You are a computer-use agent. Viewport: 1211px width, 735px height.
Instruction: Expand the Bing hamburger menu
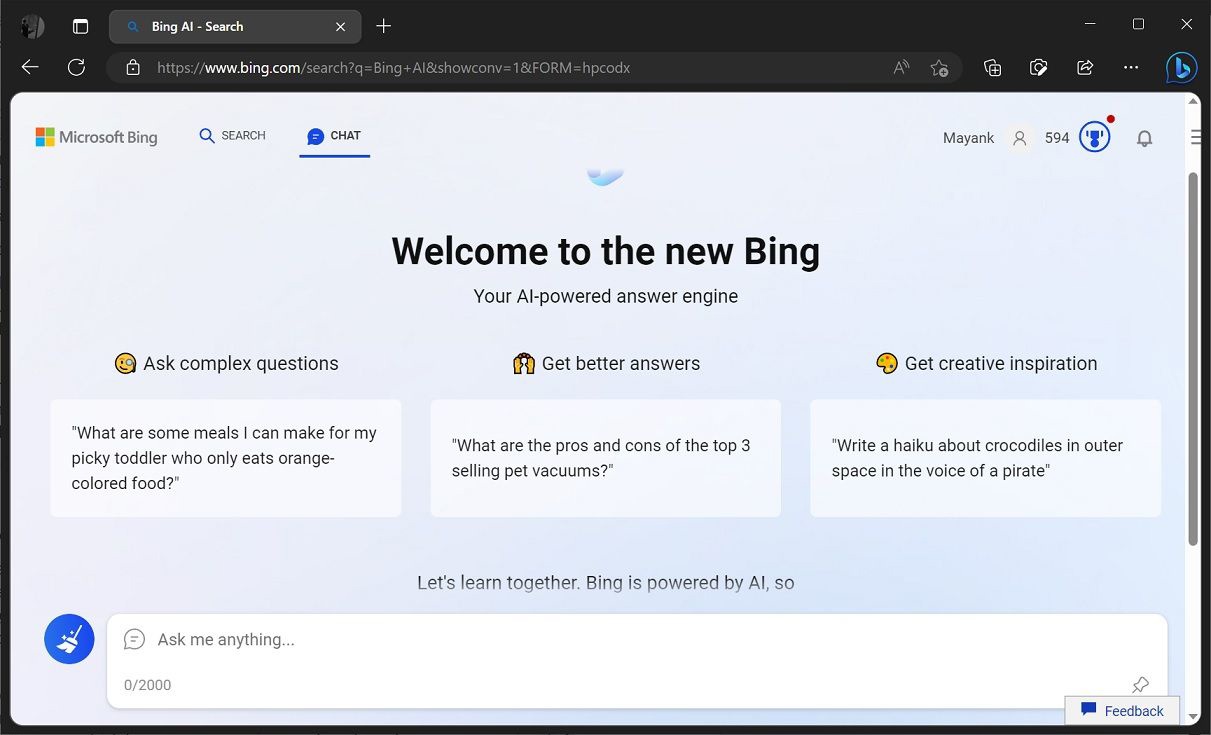click(1196, 137)
